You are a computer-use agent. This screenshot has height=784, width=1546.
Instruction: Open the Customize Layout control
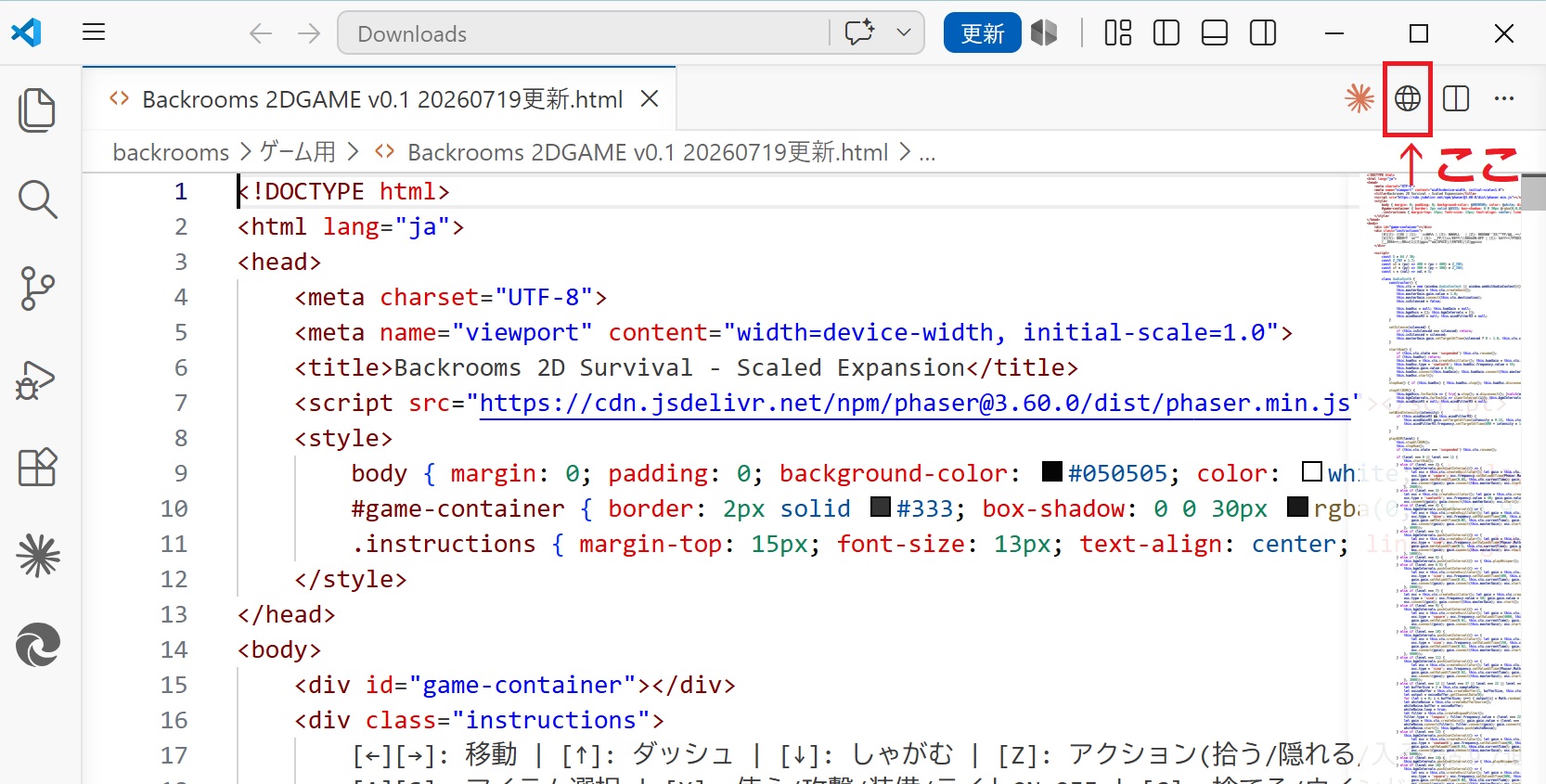coord(1118,33)
